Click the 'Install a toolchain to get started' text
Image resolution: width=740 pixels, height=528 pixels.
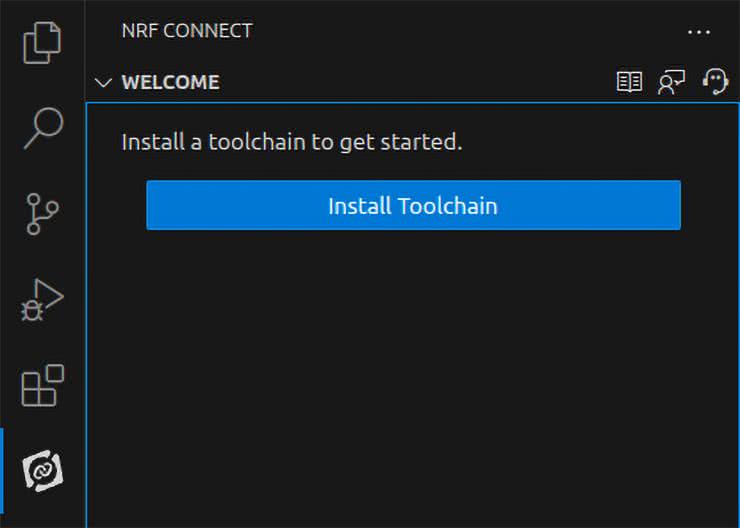[292, 142]
